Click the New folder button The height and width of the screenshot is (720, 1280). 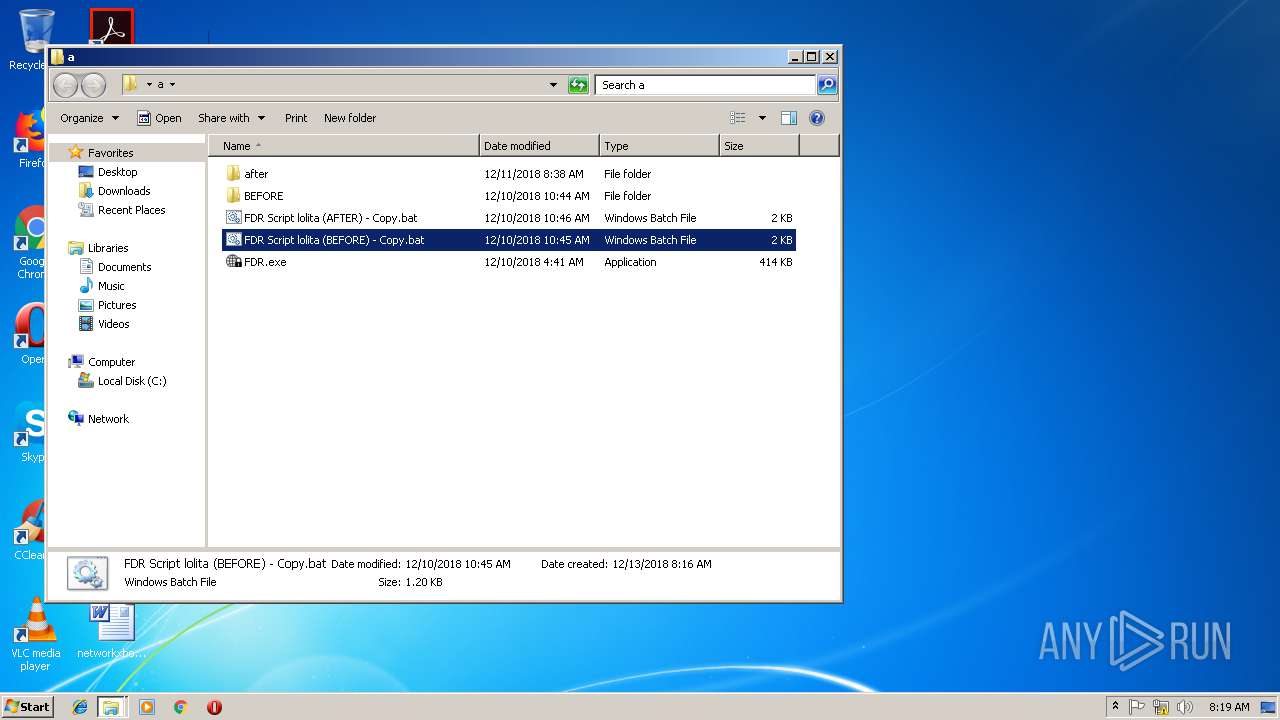click(x=350, y=118)
